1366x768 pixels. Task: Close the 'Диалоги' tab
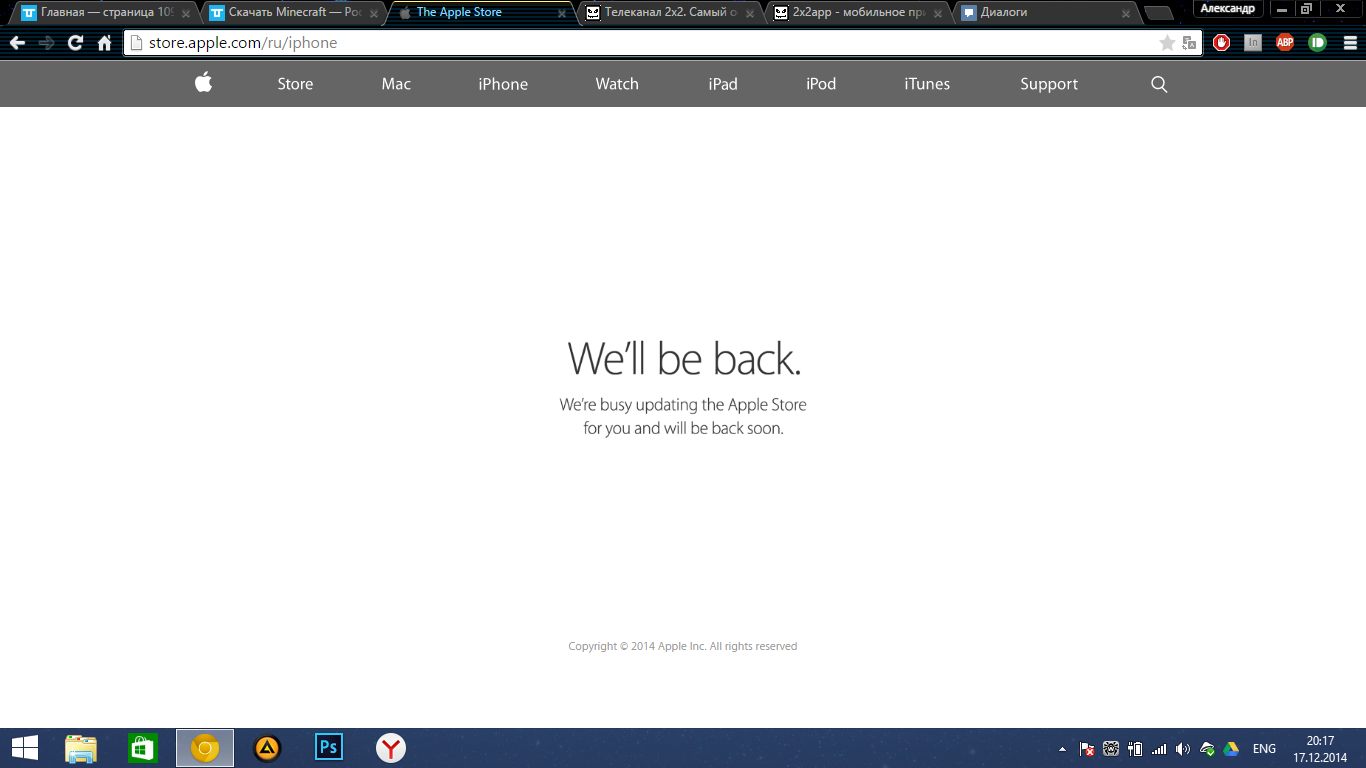point(1125,14)
